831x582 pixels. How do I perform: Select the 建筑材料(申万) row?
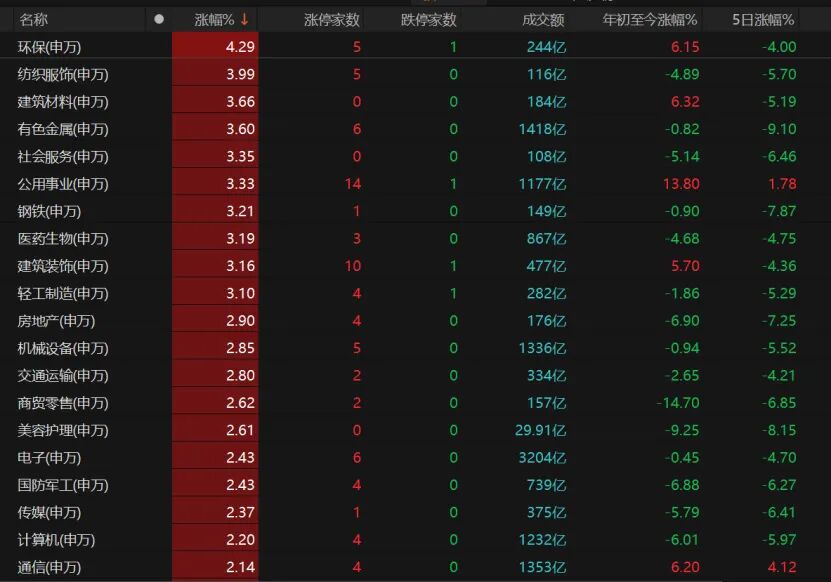[x=416, y=102]
